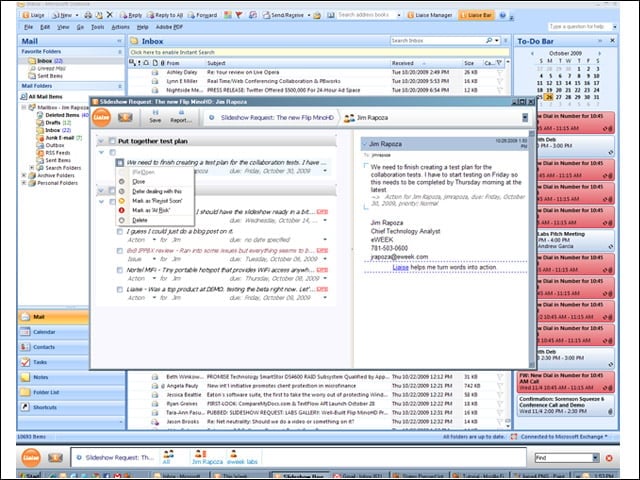Click the Liaise logo in the bottom bar
Image resolution: width=640 pixels, height=480 pixels.
click(x=31, y=458)
